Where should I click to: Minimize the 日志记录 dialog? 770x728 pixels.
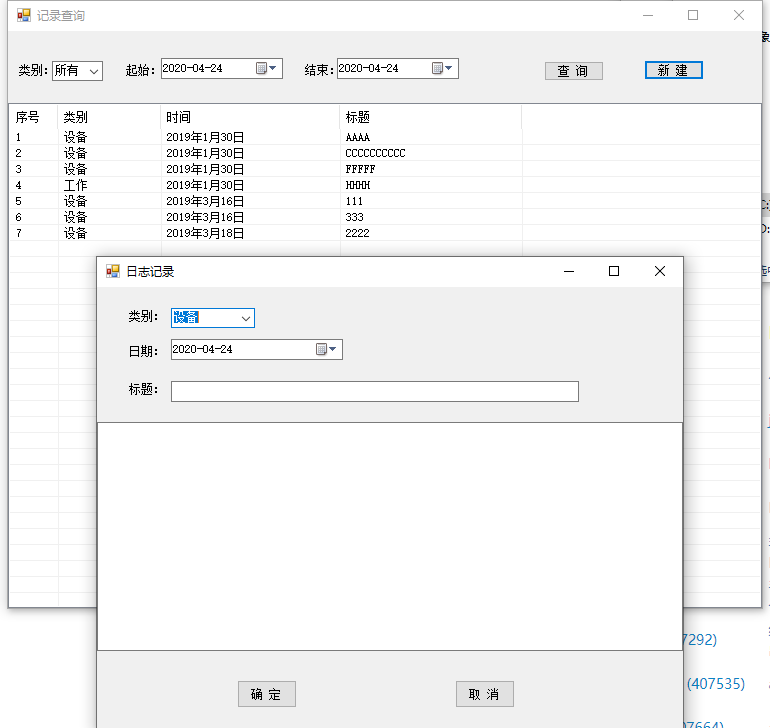(569, 271)
